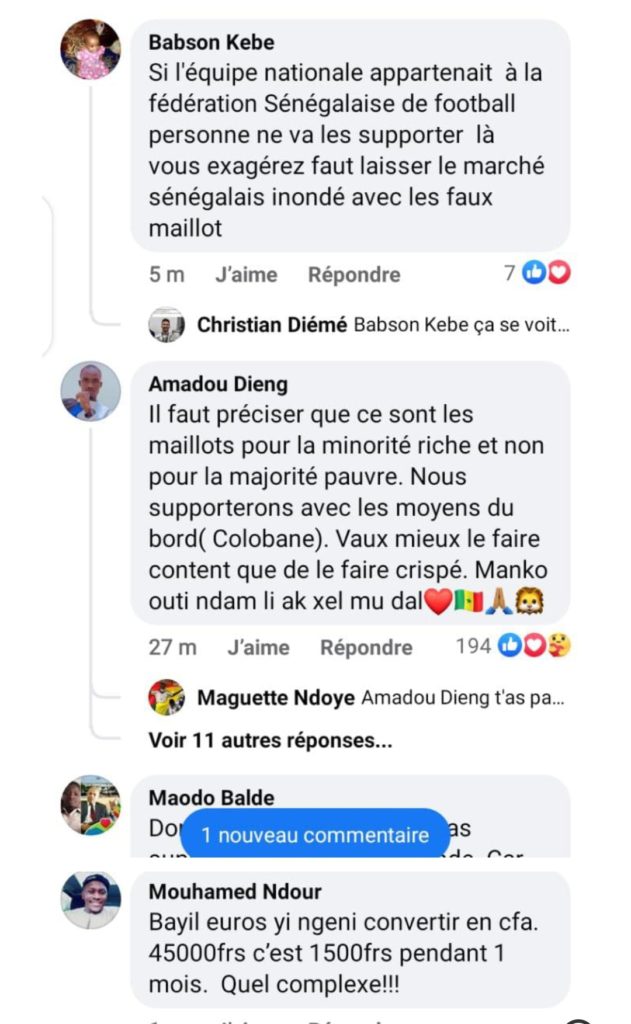Expand Voir 11 autres réponses
Viewport: 631px width, 1024px height.
pos(270,741)
